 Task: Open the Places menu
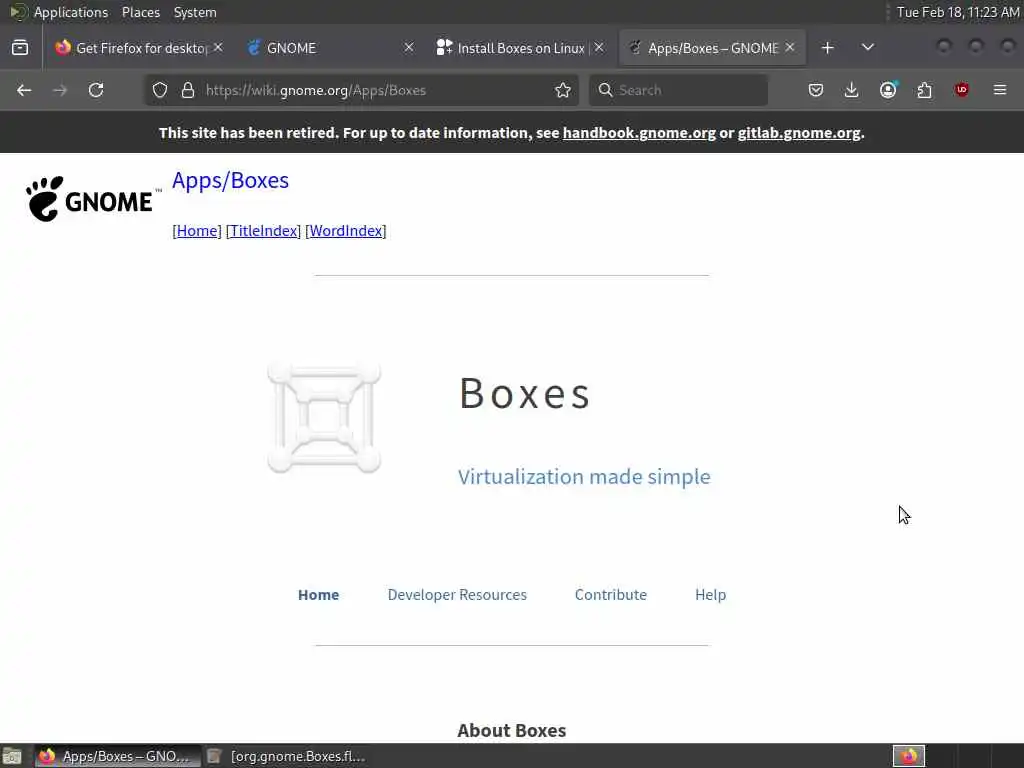click(140, 12)
